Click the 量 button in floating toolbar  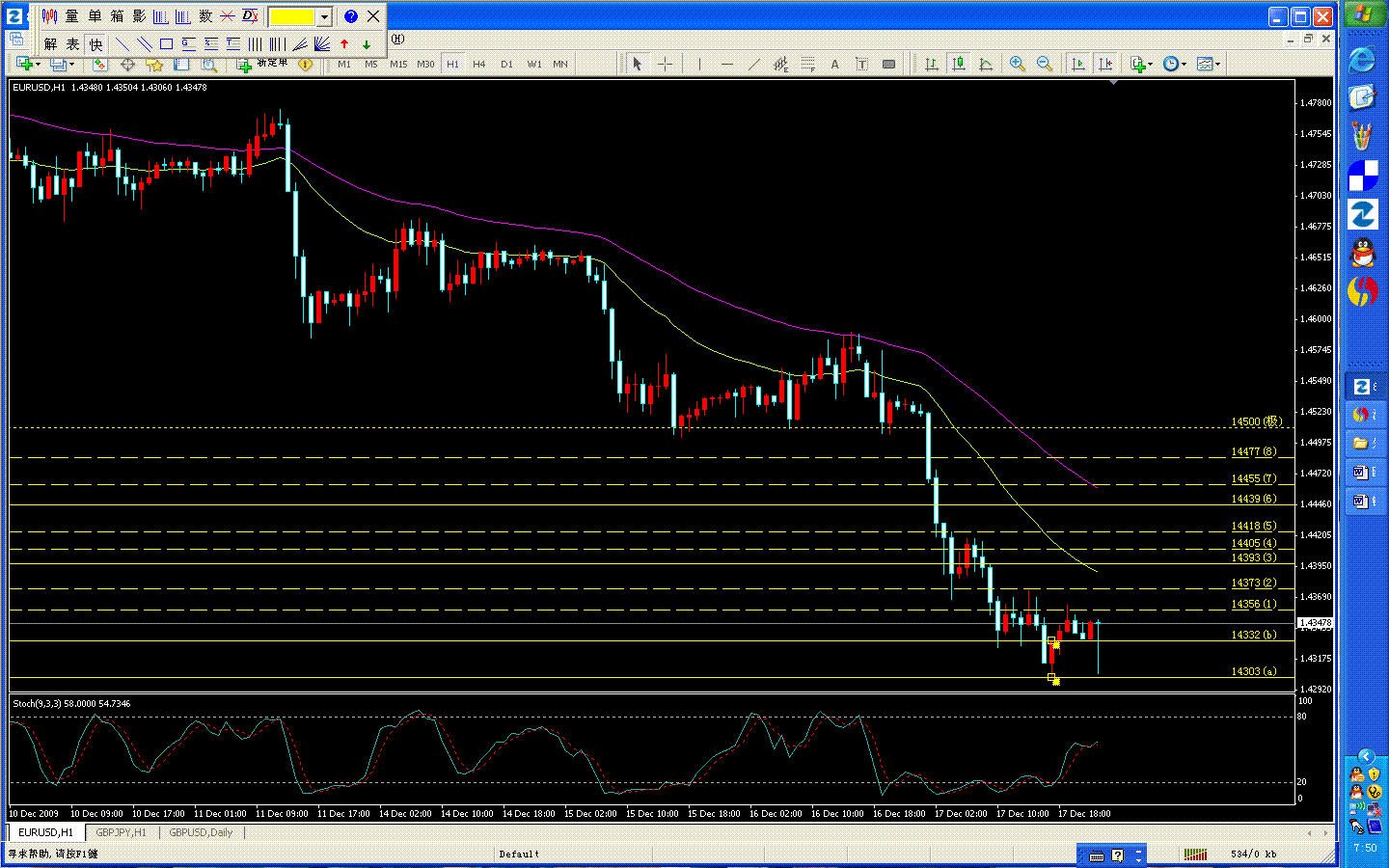coord(72,16)
